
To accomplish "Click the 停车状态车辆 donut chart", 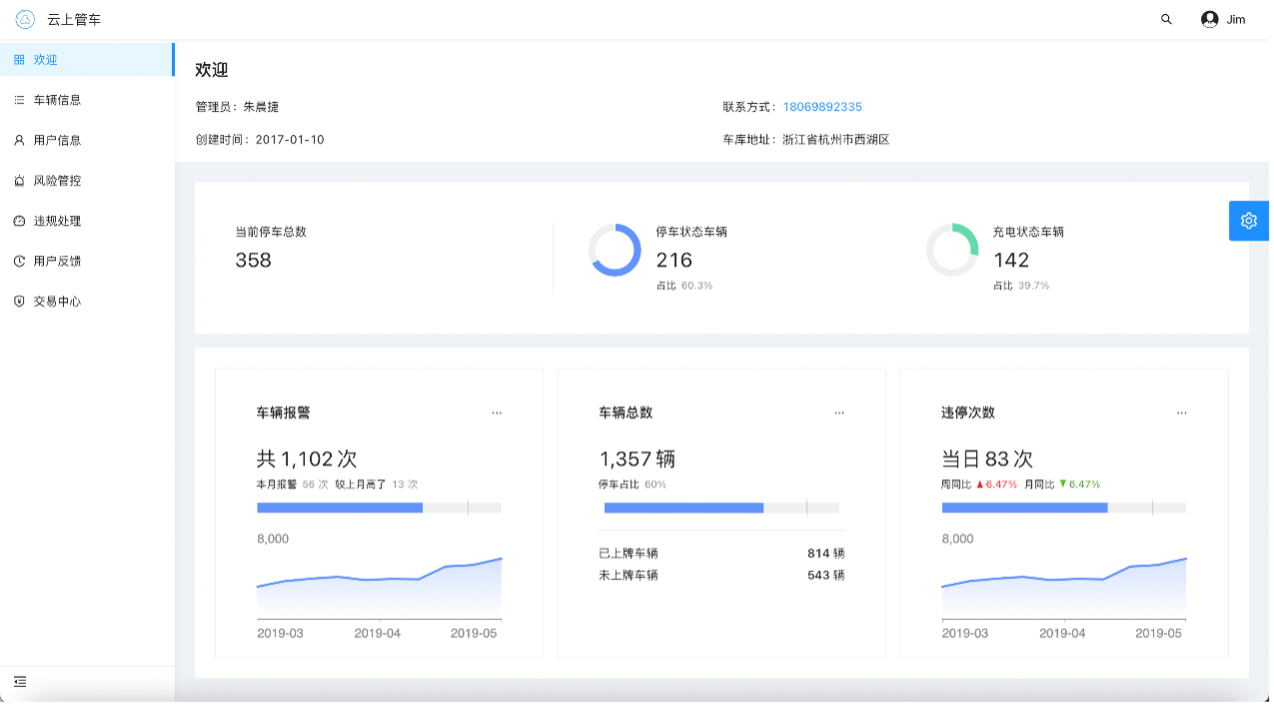I will (614, 250).
